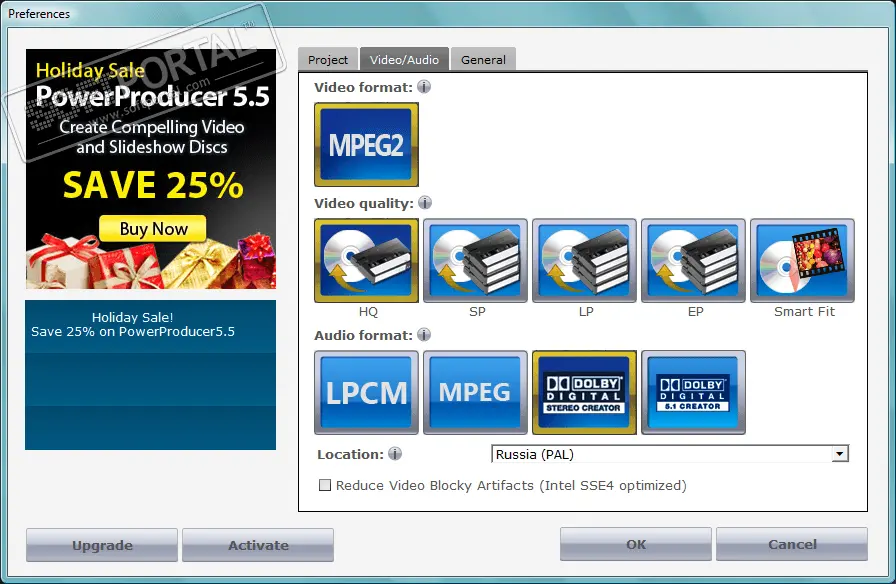Pick LP video quality icon
Image resolution: width=896 pixels, height=584 pixels.
[x=584, y=261]
